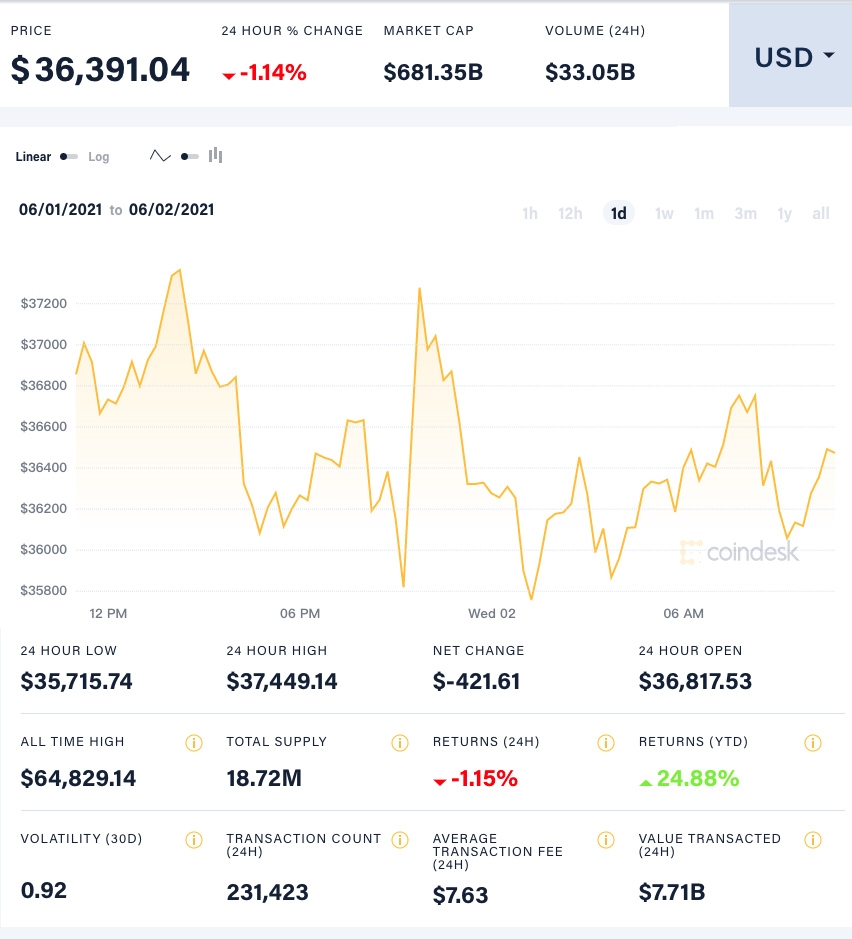
Task: Click the Total Supply info icon
Action: click(x=399, y=742)
